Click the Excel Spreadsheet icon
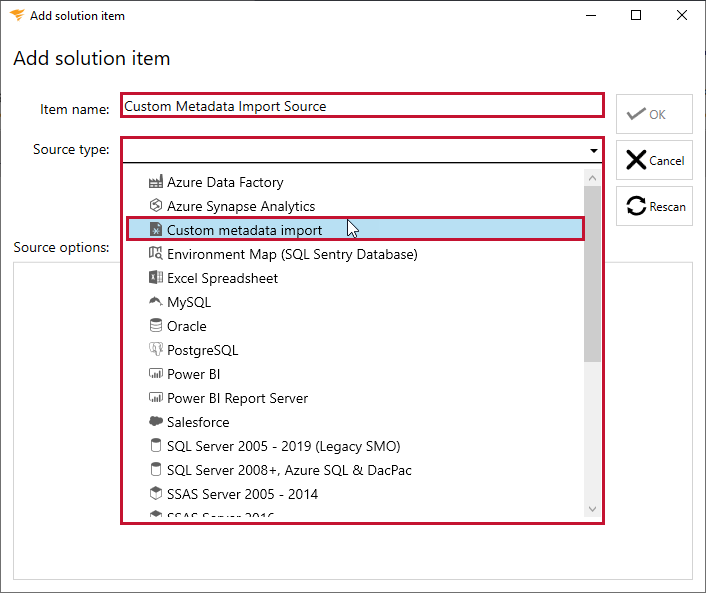This screenshot has height=593, width=706. [x=155, y=277]
